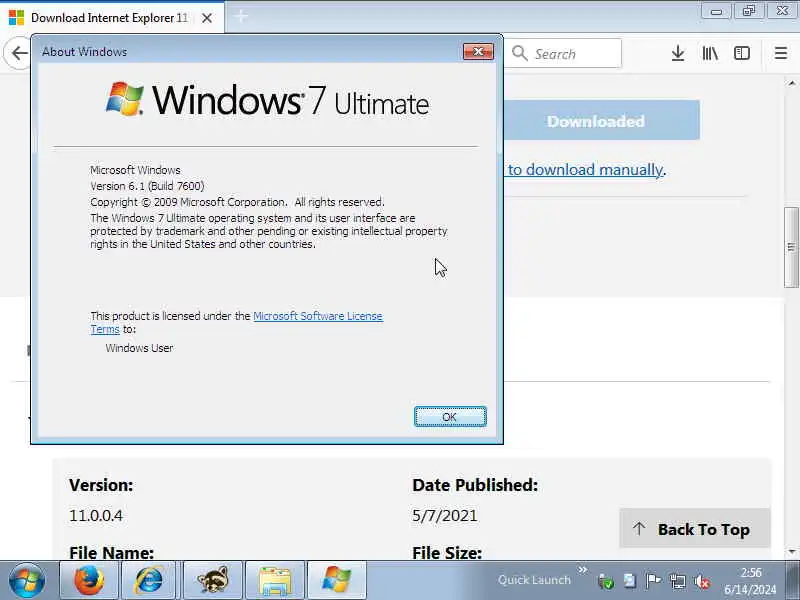Click the network tray icon
The width and height of the screenshot is (800, 600).
[x=678, y=581]
